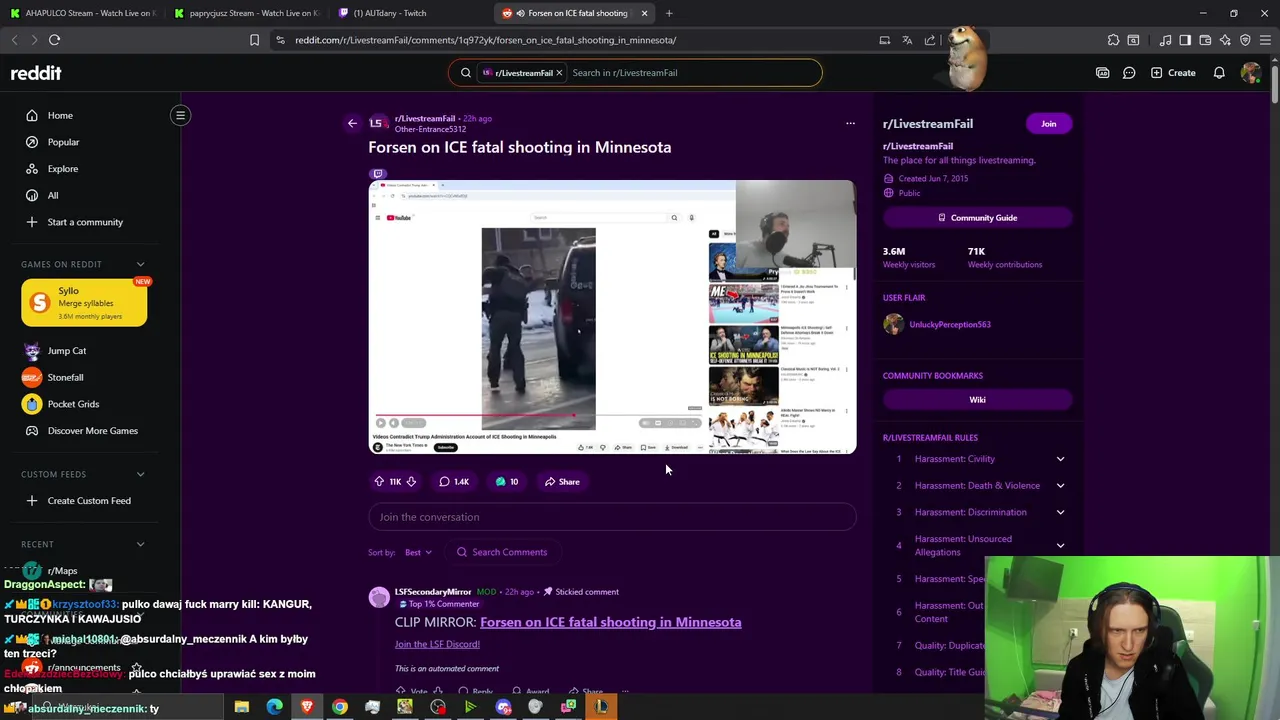Open the Other-Entrance5312 author profile
The width and height of the screenshot is (1280, 720).
point(430,129)
